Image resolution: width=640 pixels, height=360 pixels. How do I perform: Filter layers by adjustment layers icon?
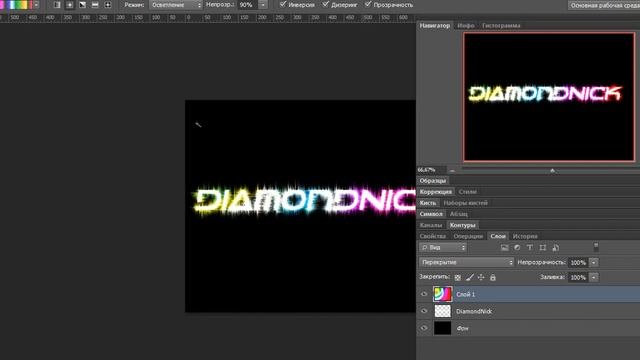pyautogui.click(x=517, y=247)
